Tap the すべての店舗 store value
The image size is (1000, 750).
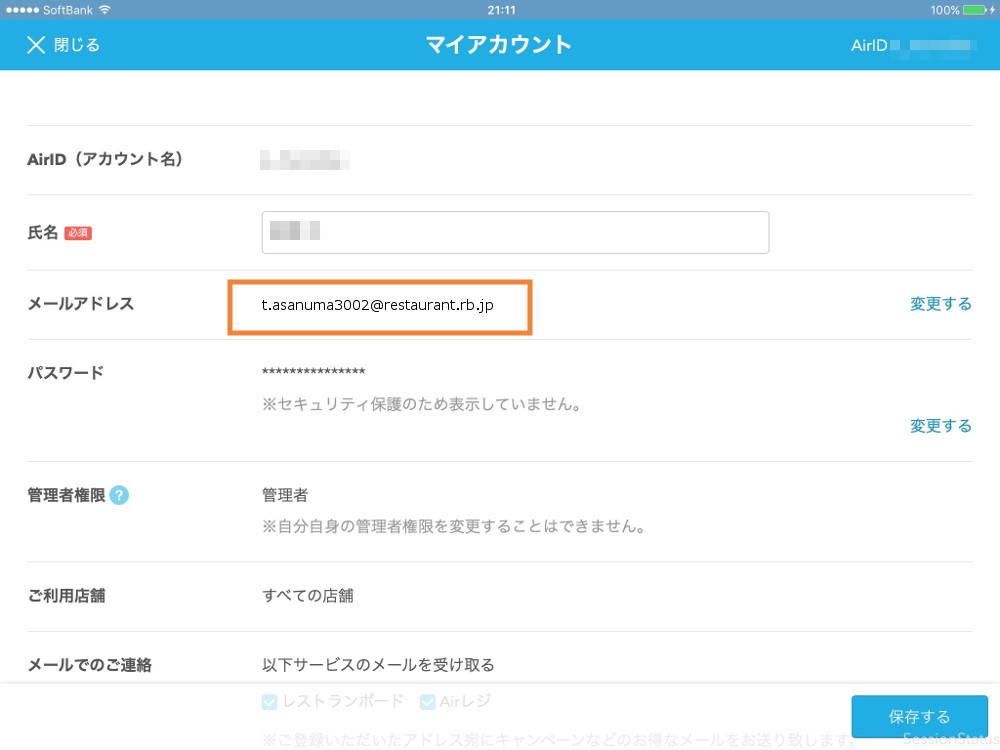(307, 596)
